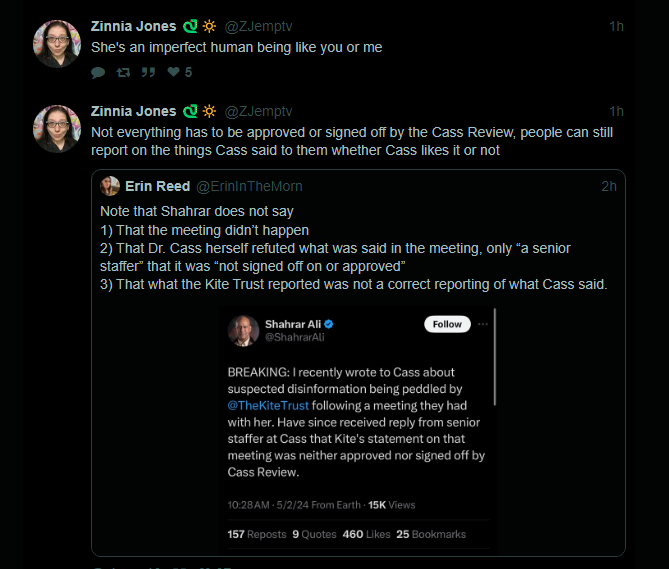Click the green badge beside first Zinnia Jones

click(x=188, y=26)
